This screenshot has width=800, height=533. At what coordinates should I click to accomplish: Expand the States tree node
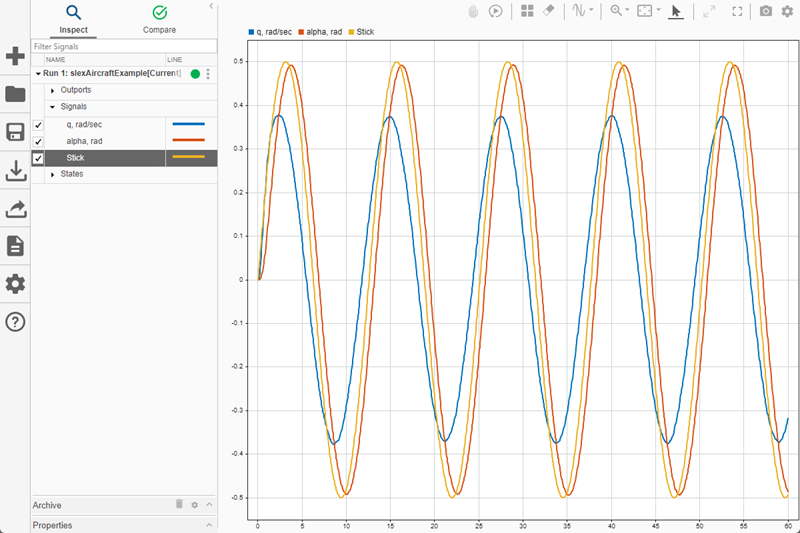(x=52, y=174)
